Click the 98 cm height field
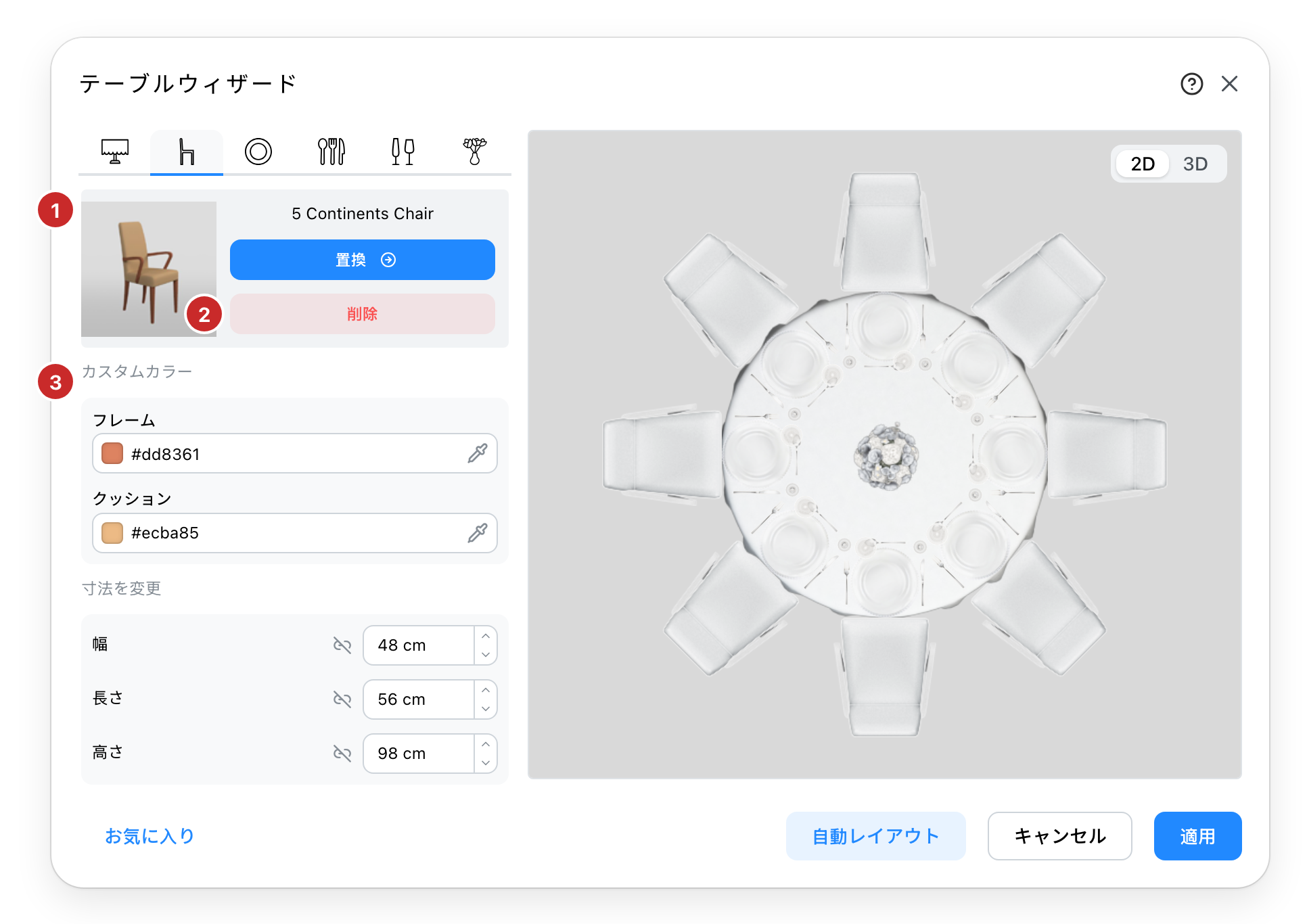This screenshot has width=1307, height=924. point(419,754)
